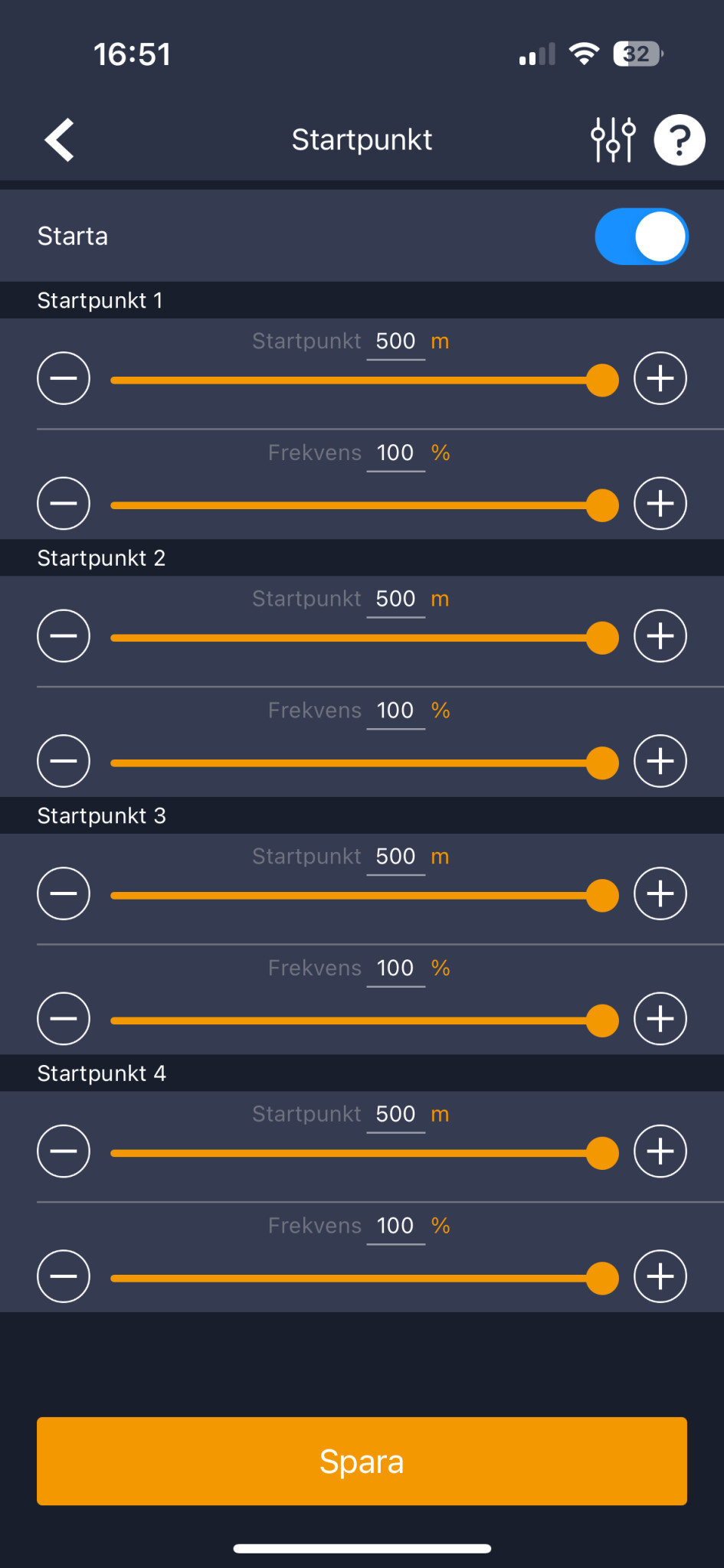Edit the Startpunkt 4 Frekvens value field

pyautogui.click(x=395, y=1226)
